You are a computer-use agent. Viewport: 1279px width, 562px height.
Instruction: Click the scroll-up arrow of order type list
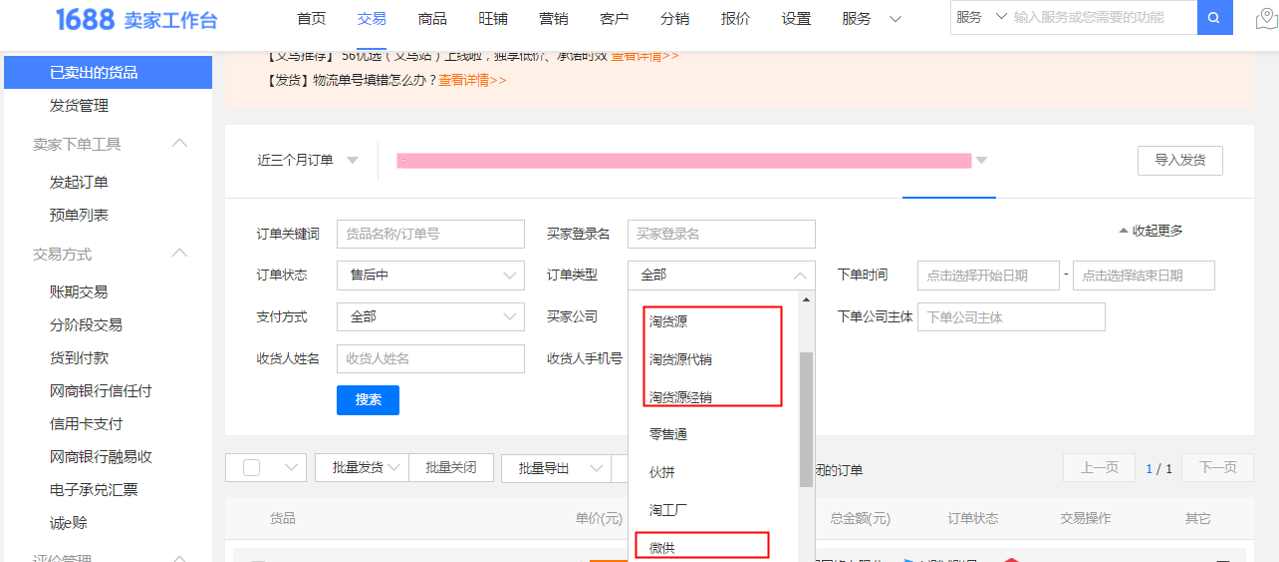[x=806, y=299]
